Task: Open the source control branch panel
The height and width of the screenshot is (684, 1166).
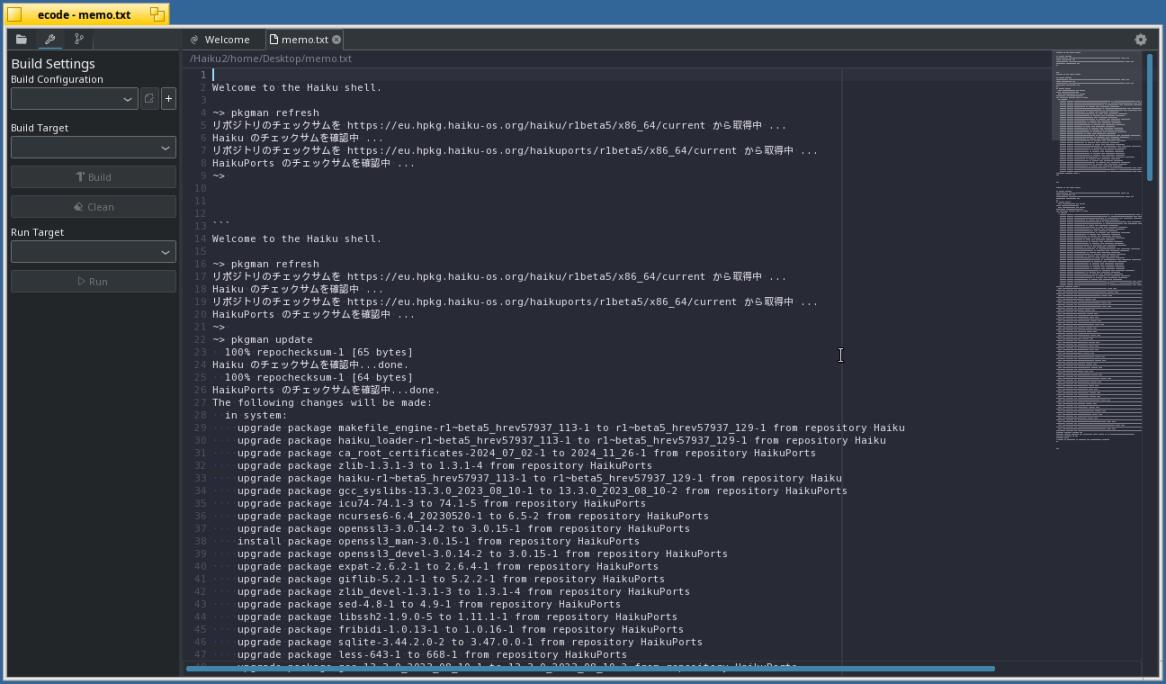Action: click(x=79, y=39)
